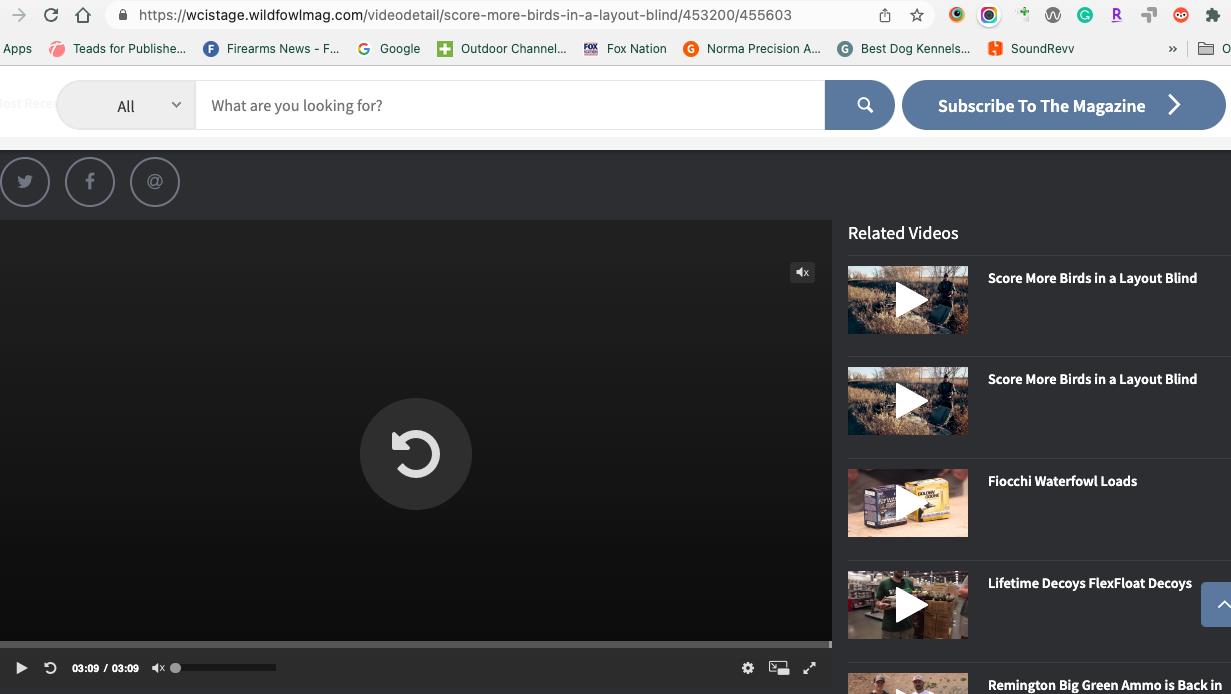
Task: Unmute video using the overlay mute badge
Action: click(802, 272)
